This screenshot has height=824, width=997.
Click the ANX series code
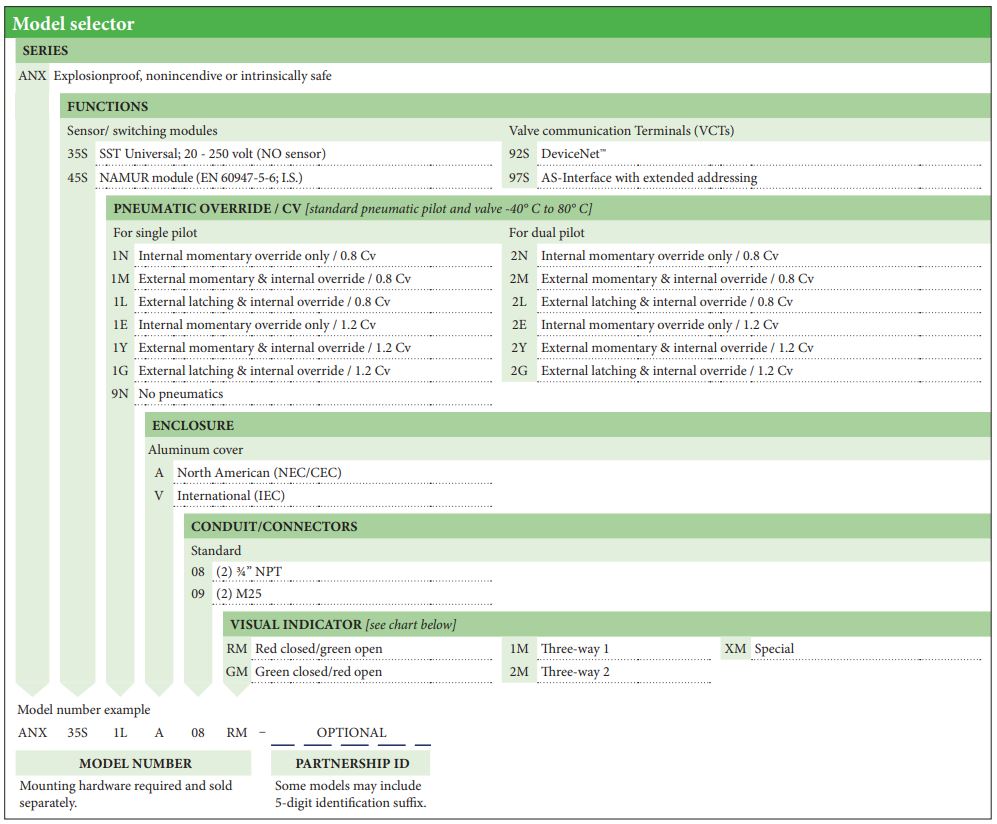32,76
